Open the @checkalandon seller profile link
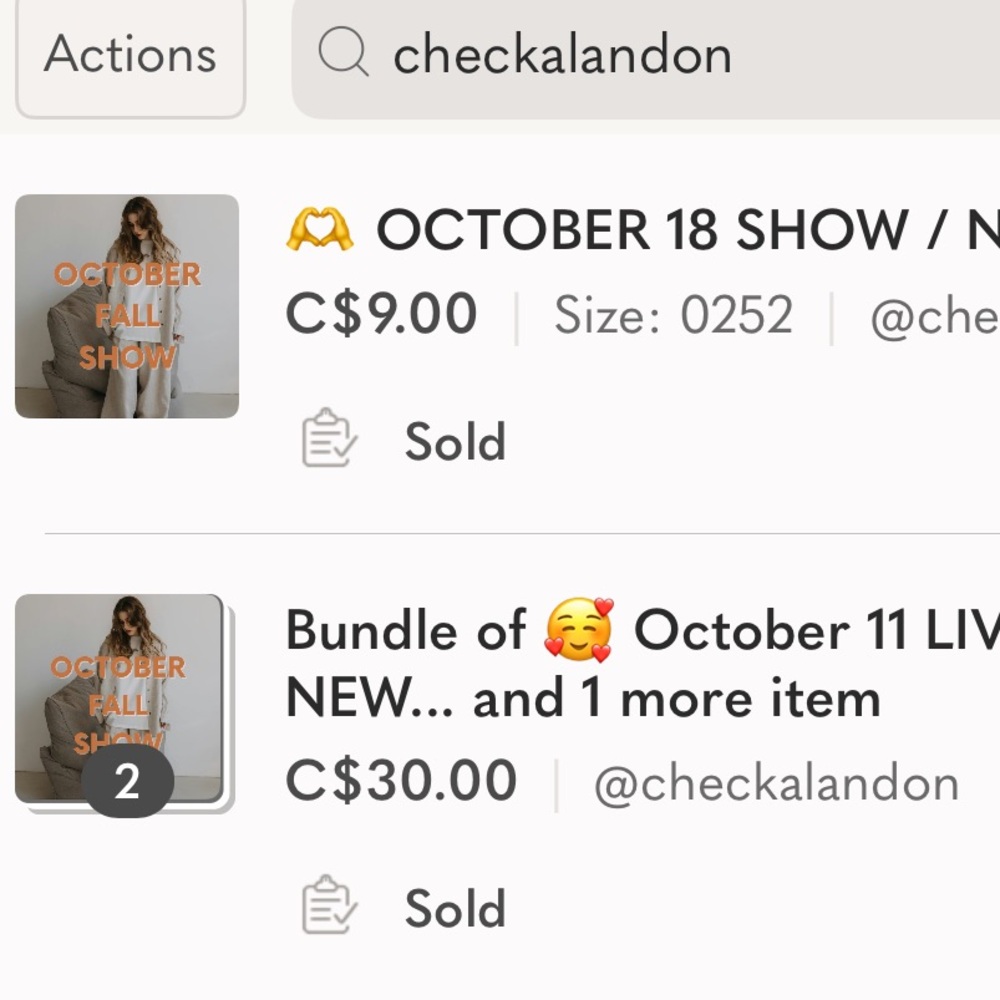Screen dimensions: 1000x1000 (x=776, y=783)
